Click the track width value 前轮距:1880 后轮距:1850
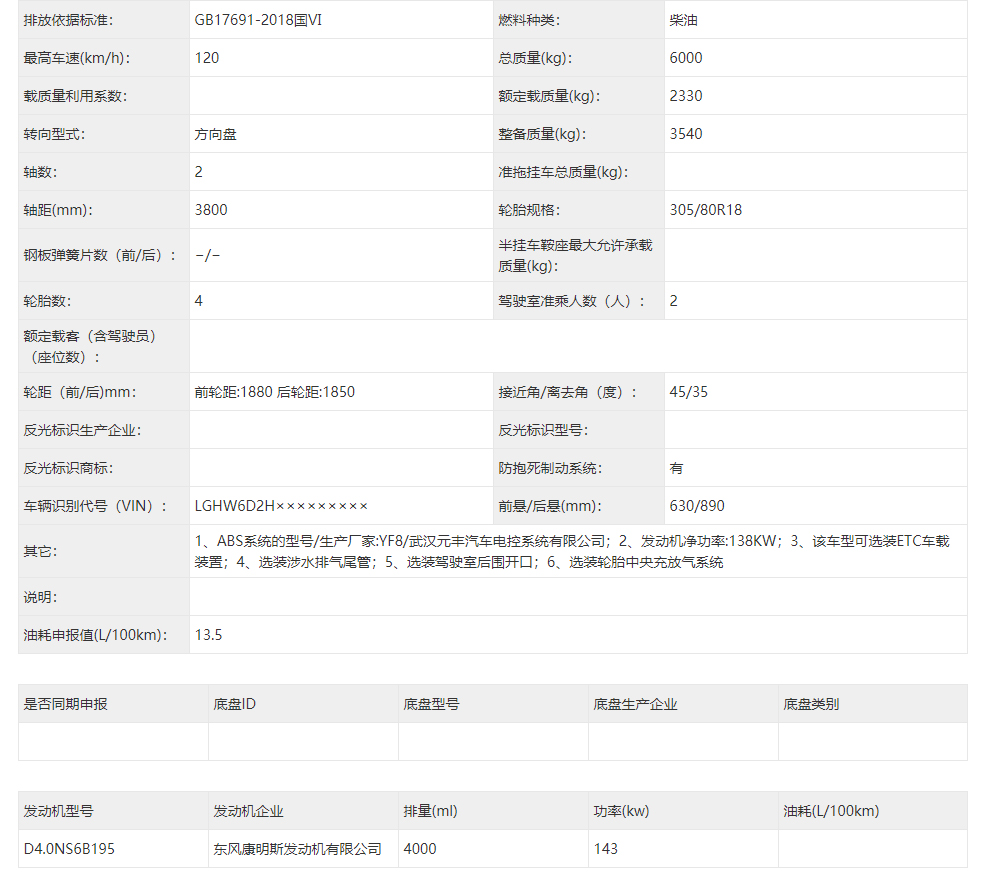Viewport: 996px width, 879px height. (275, 392)
